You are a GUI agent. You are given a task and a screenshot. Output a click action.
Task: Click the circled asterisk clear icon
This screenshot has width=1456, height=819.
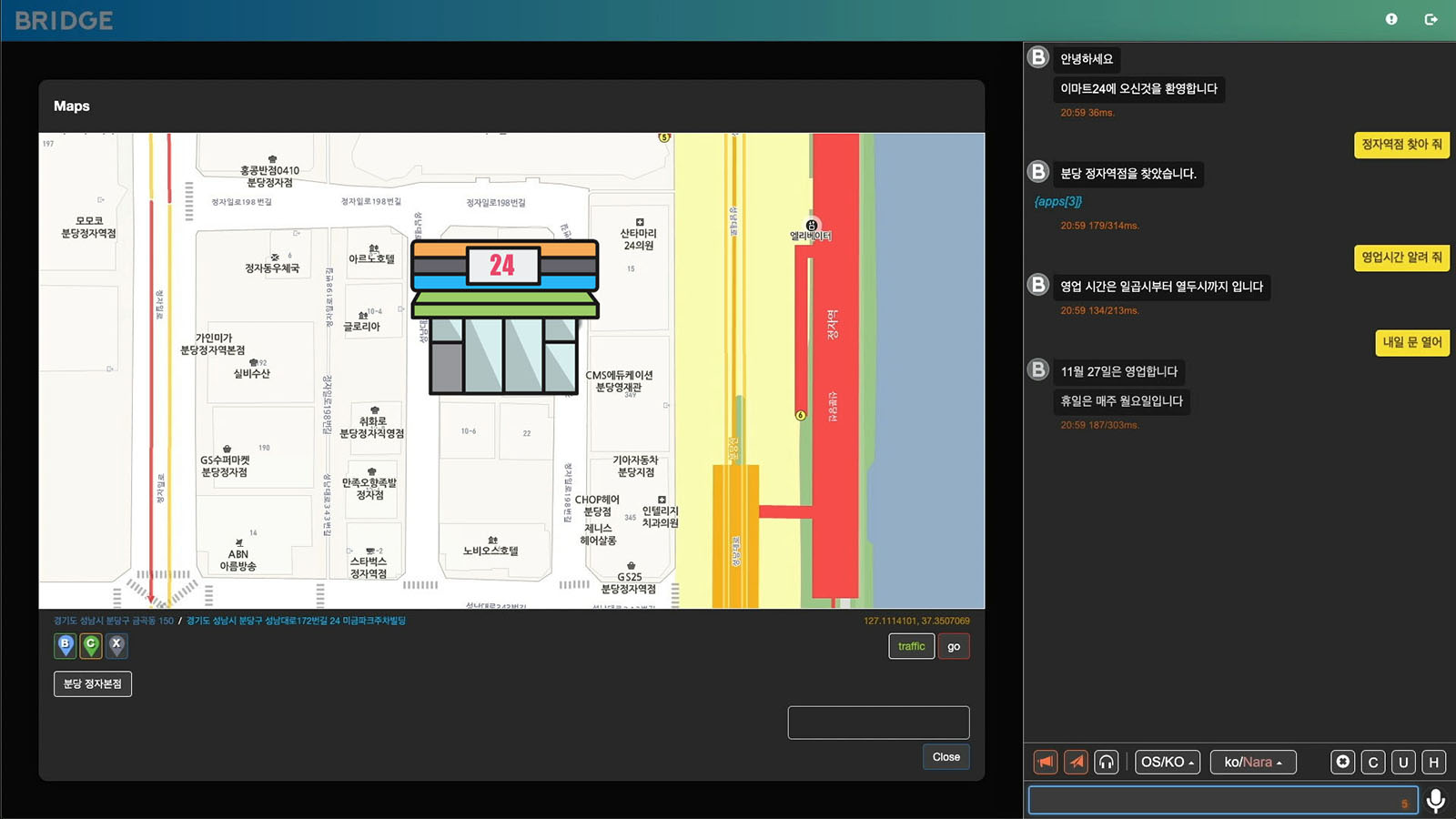click(x=1342, y=762)
